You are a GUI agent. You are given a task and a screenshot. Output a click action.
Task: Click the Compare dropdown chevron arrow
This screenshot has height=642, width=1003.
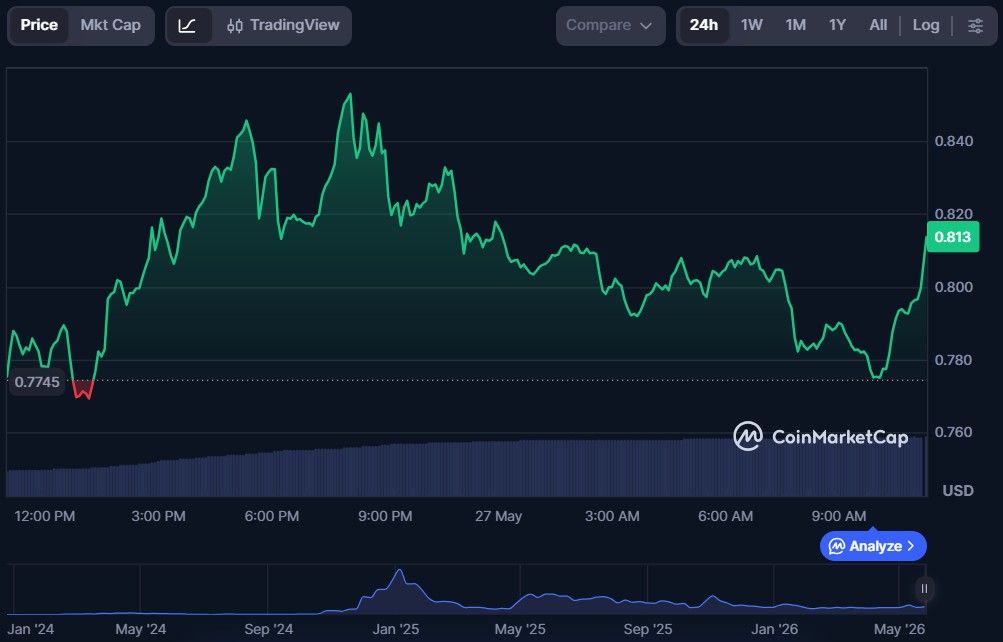[646, 26]
